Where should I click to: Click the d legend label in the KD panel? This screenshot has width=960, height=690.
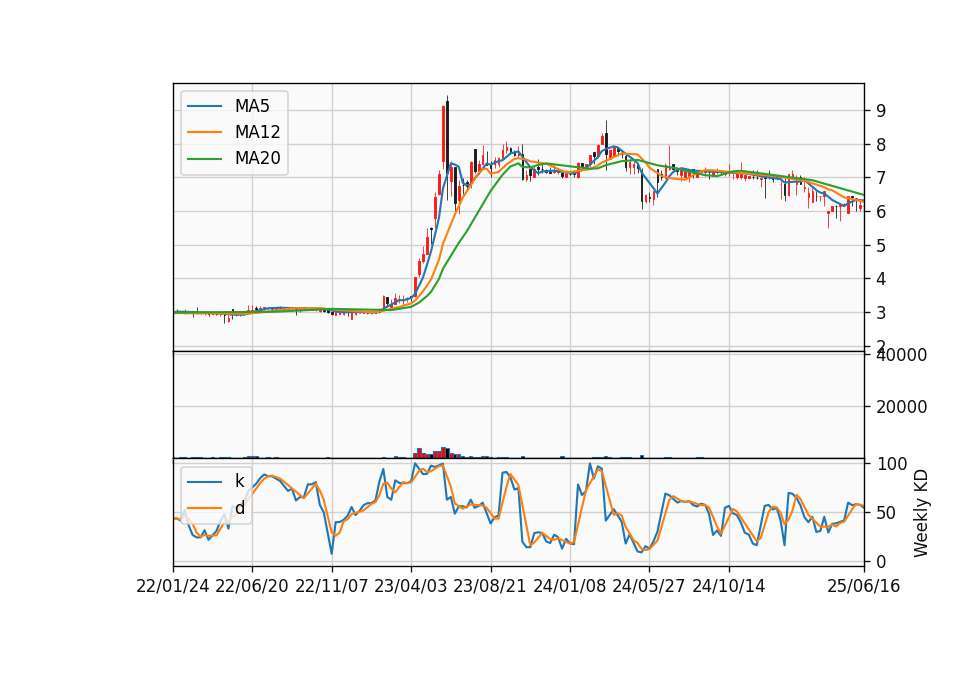click(x=239, y=508)
